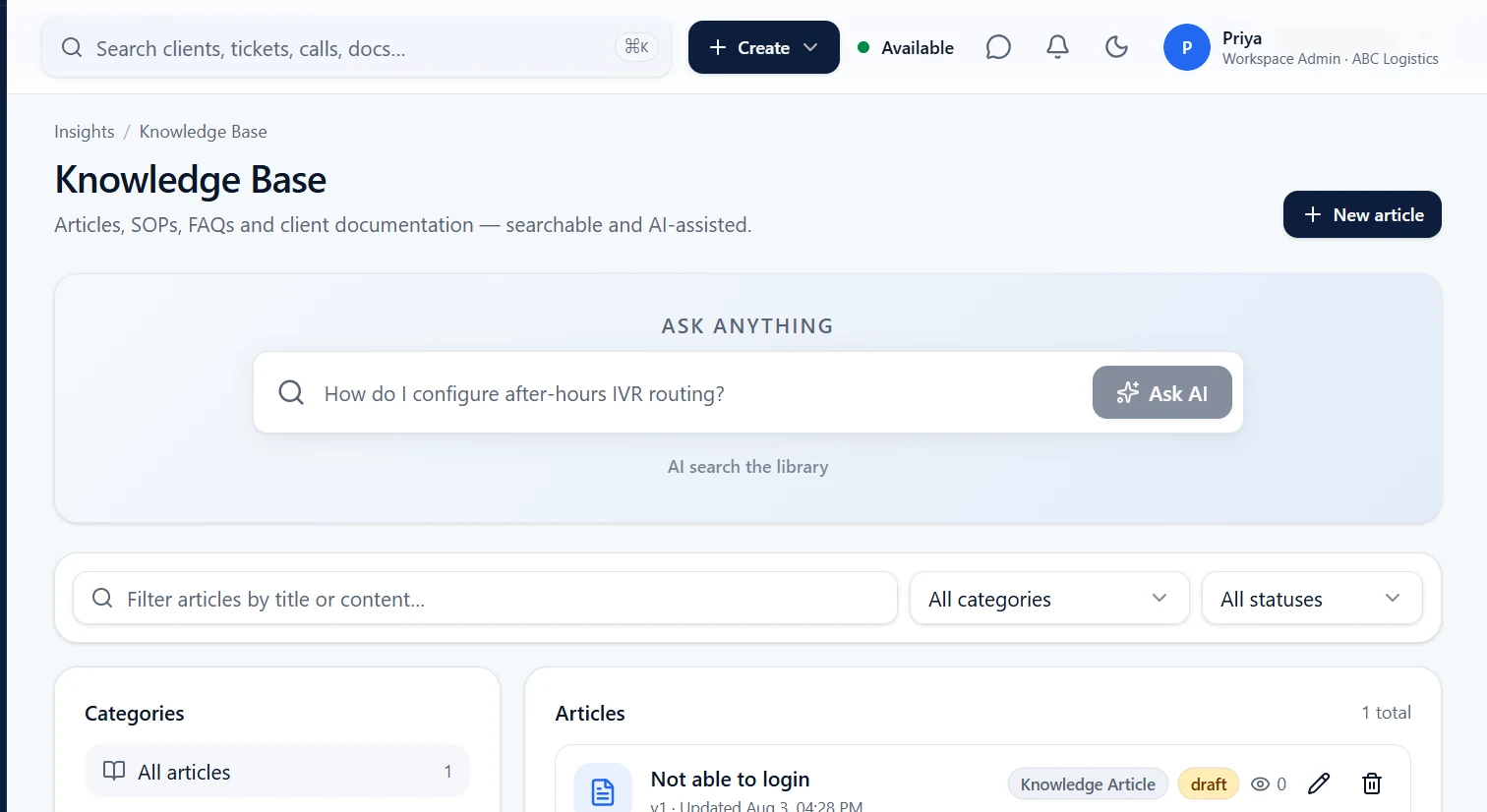Viewport: 1487px width, 812px height.
Task: Toggle dark mode moon icon
Action: point(1116,47)
